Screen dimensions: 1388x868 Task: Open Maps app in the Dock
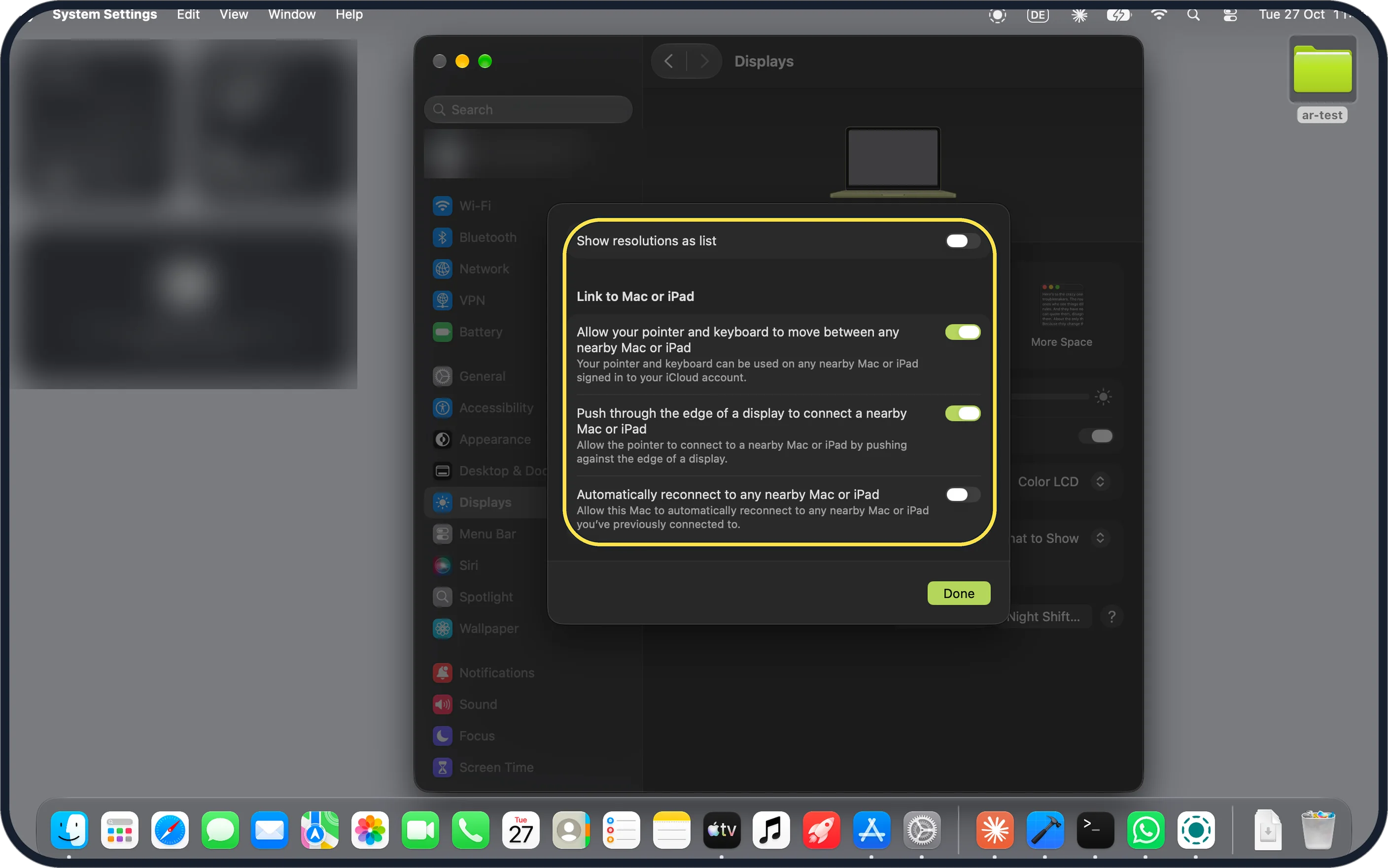(320, 830)
